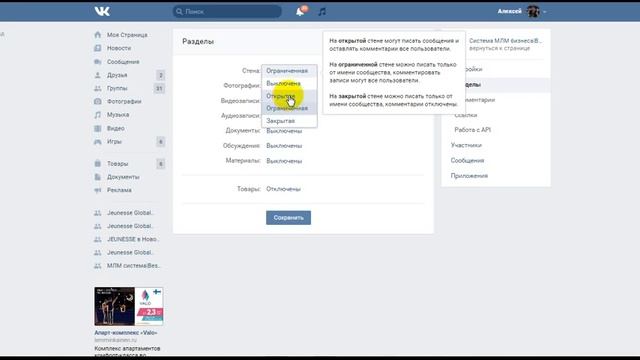Viewport: 640px width, 360px height.
Task: Open Стена dropdown showing Ограниченная
Action: click(289, 71)
